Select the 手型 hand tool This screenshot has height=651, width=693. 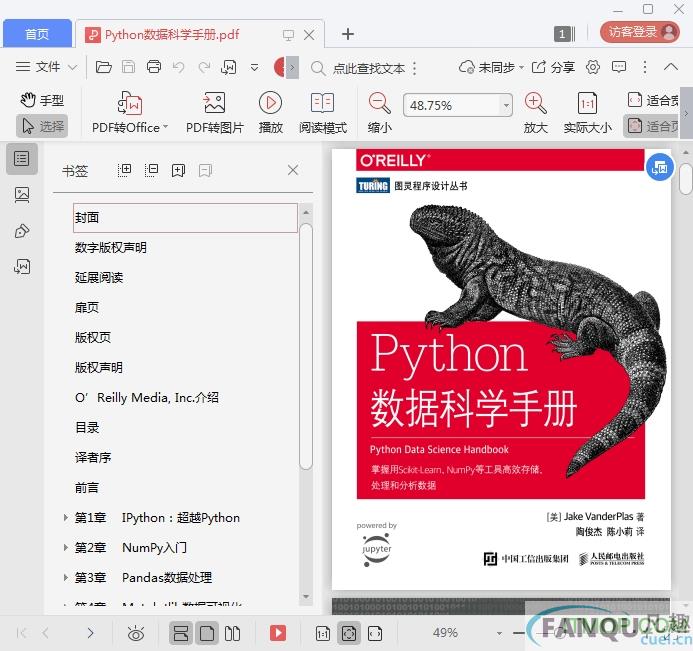[42, 100]
